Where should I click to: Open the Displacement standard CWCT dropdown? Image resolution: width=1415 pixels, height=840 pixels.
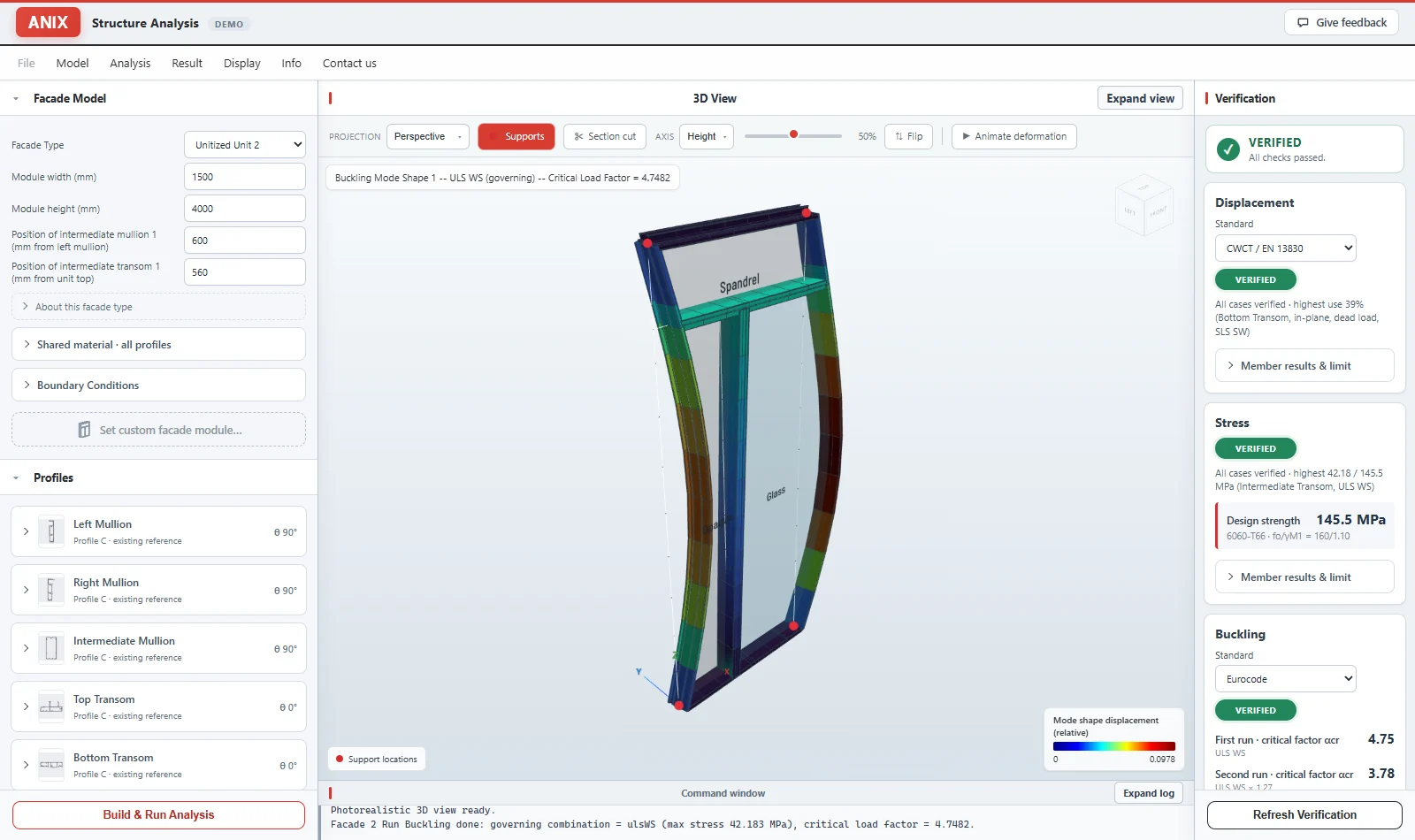pyautogui.click(x=1286, y=248)
